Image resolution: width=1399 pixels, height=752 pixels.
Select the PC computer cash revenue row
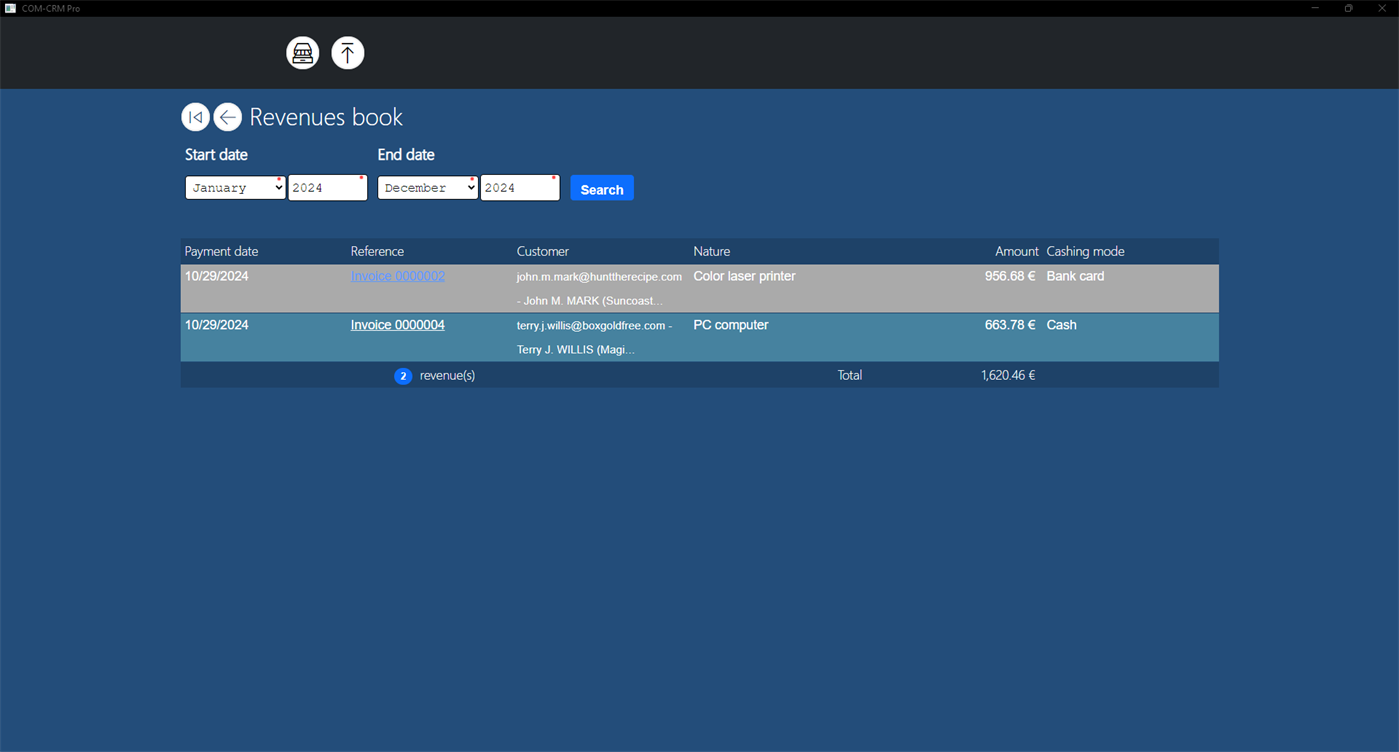coord(730,325)
